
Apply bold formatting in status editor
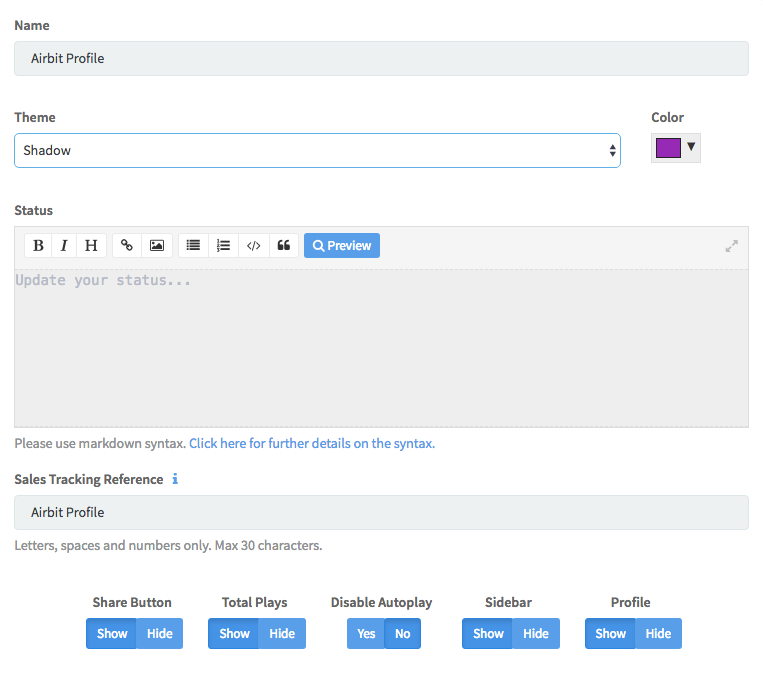(38, 245)
